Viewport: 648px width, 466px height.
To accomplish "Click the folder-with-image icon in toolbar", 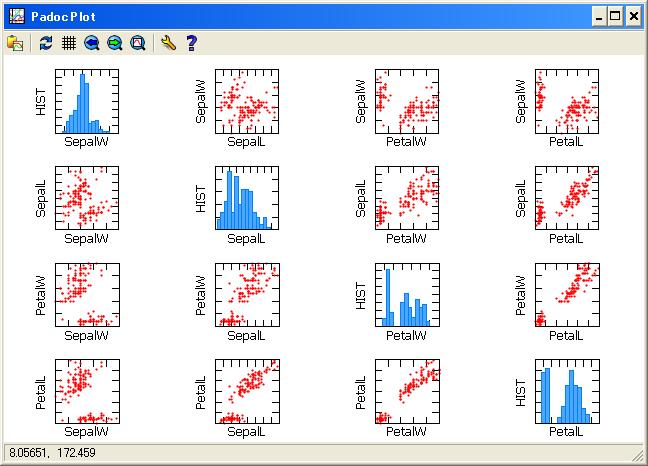I will tap(15, 43).
